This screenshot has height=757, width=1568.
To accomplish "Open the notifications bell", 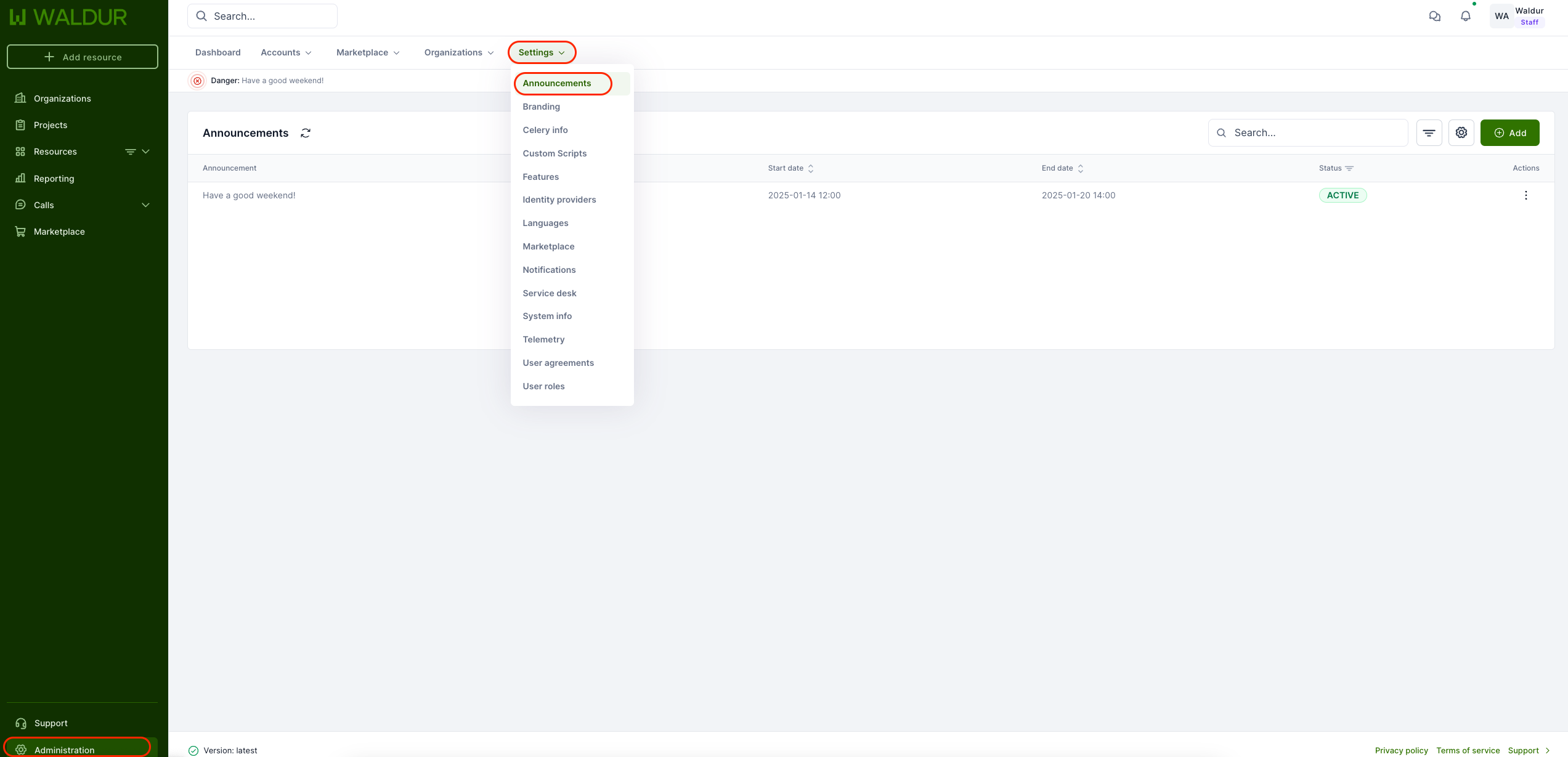I will [x=1465, y=17].
